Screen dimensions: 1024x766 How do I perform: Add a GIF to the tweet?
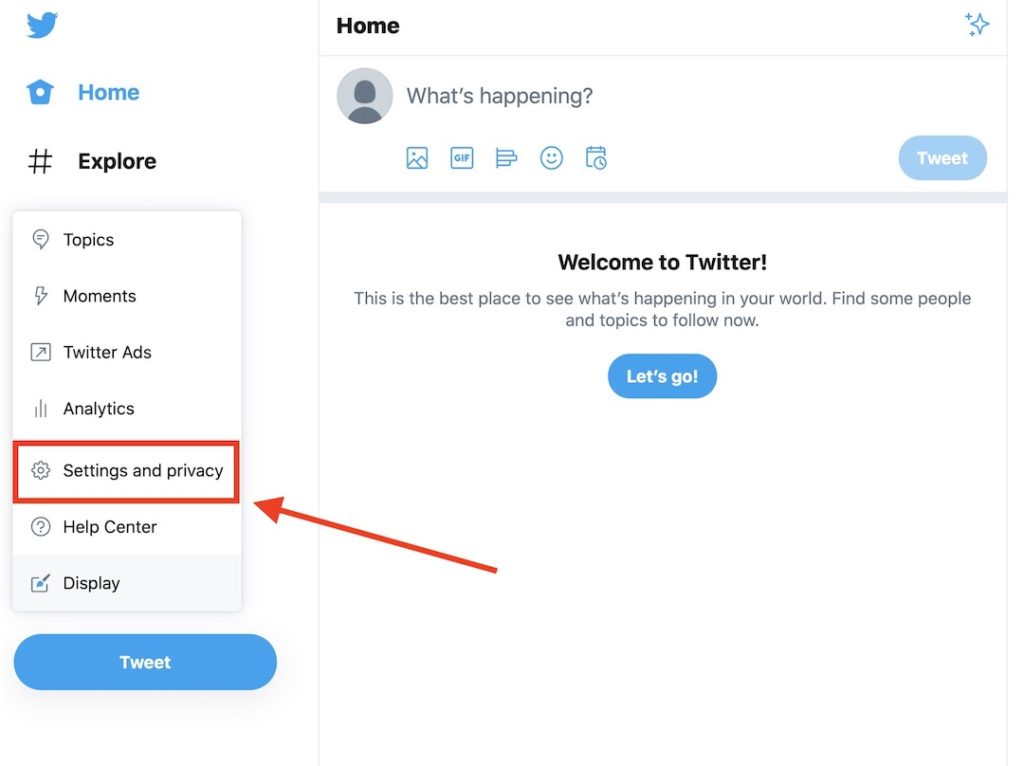click(x=461, y=158)
